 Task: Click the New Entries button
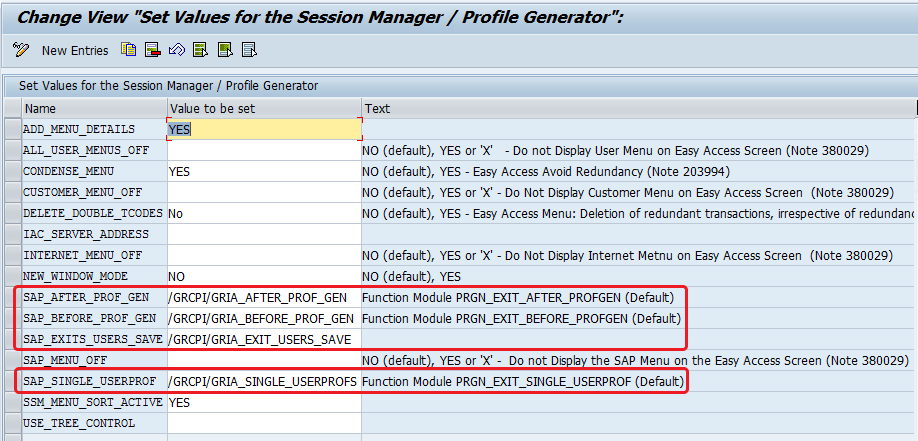74,50
